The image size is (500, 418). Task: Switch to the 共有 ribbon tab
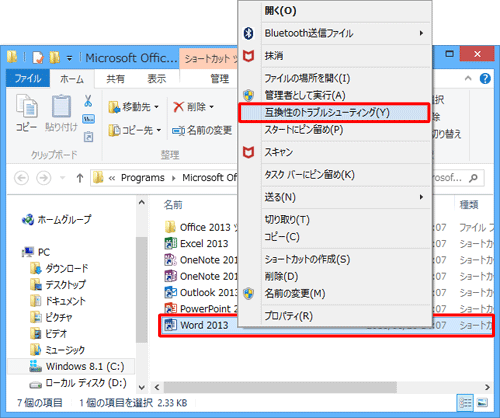click(x=115, y=79)
